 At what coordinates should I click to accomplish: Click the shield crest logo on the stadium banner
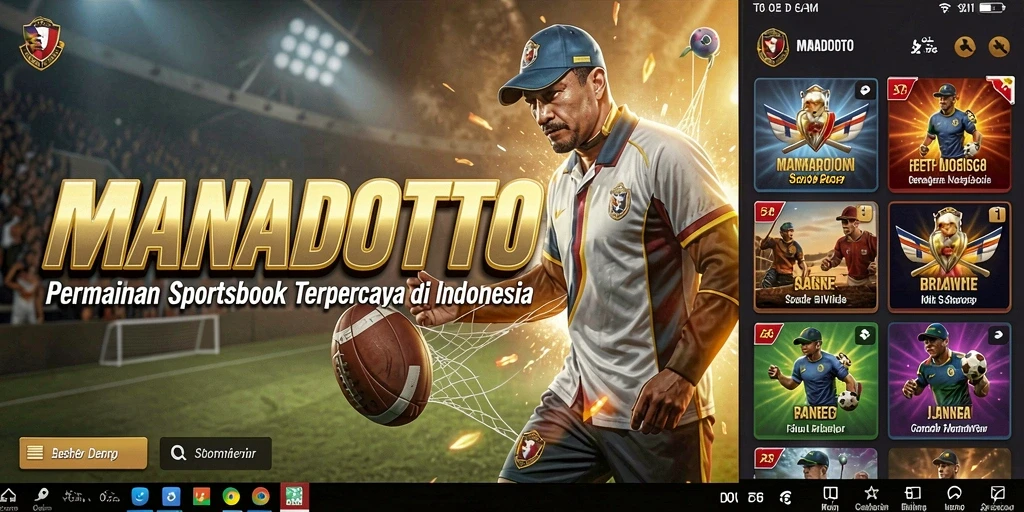(42, 42)
